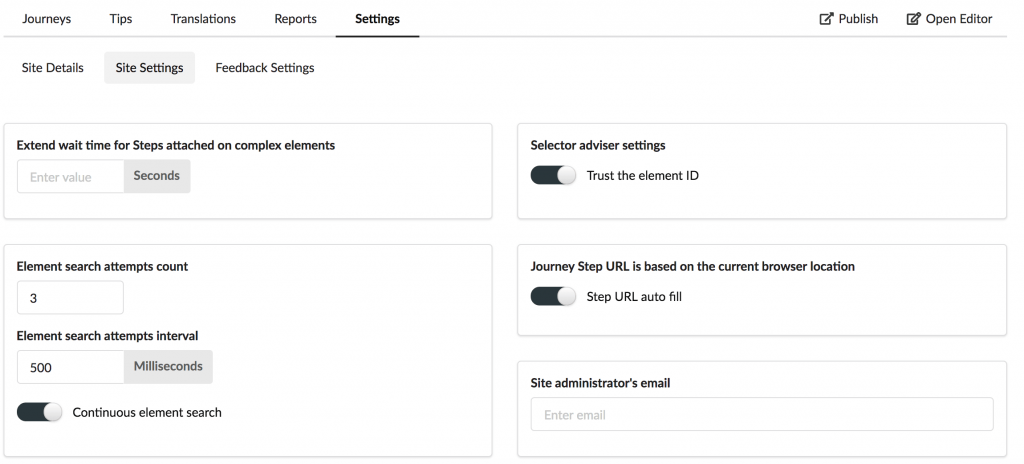The width and height of the screenshot is (1024, 464).
Task: Switch to the Tips tab
Action: coord(121,19)
